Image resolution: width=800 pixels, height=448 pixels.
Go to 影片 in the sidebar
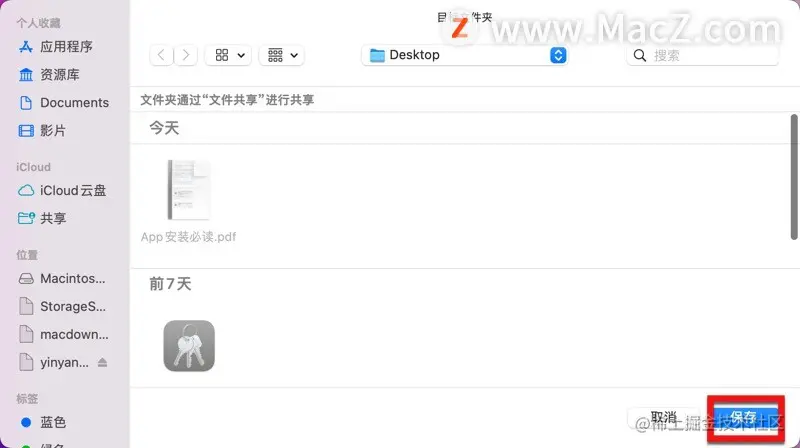coord(42,131)
